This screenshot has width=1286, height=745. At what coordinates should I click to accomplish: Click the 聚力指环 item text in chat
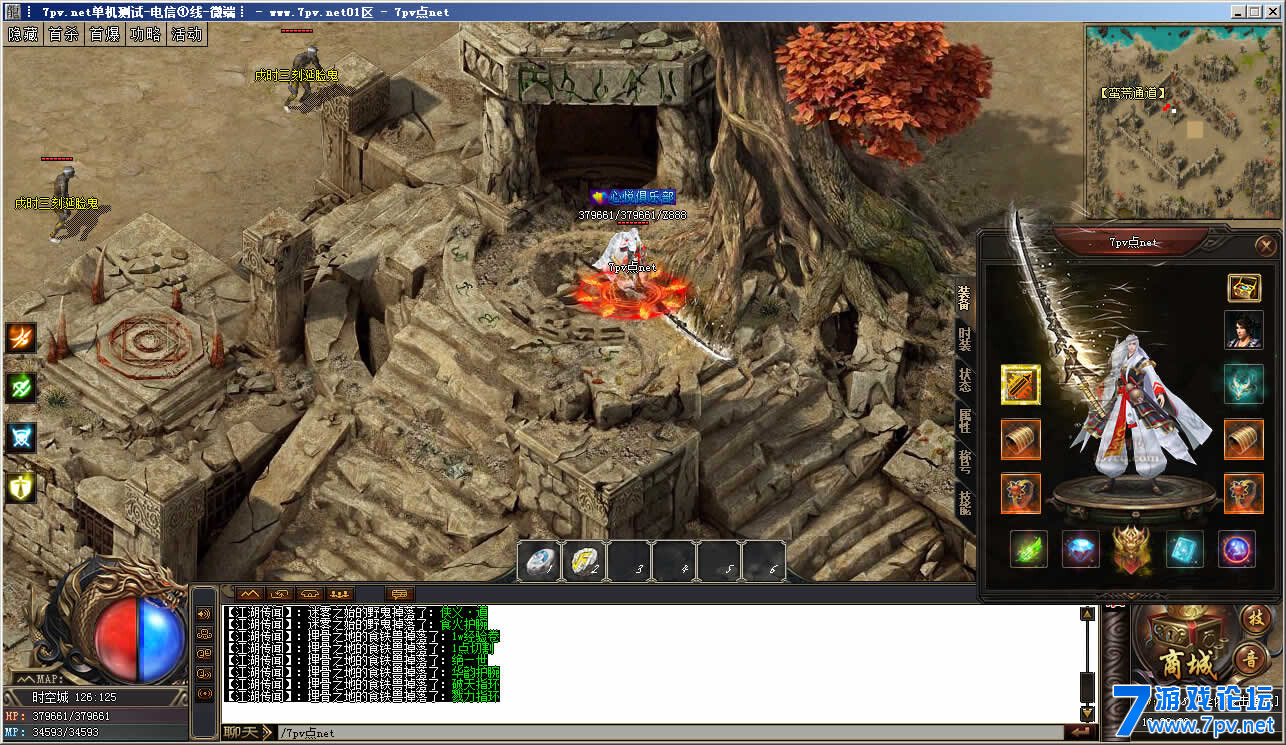476,696
